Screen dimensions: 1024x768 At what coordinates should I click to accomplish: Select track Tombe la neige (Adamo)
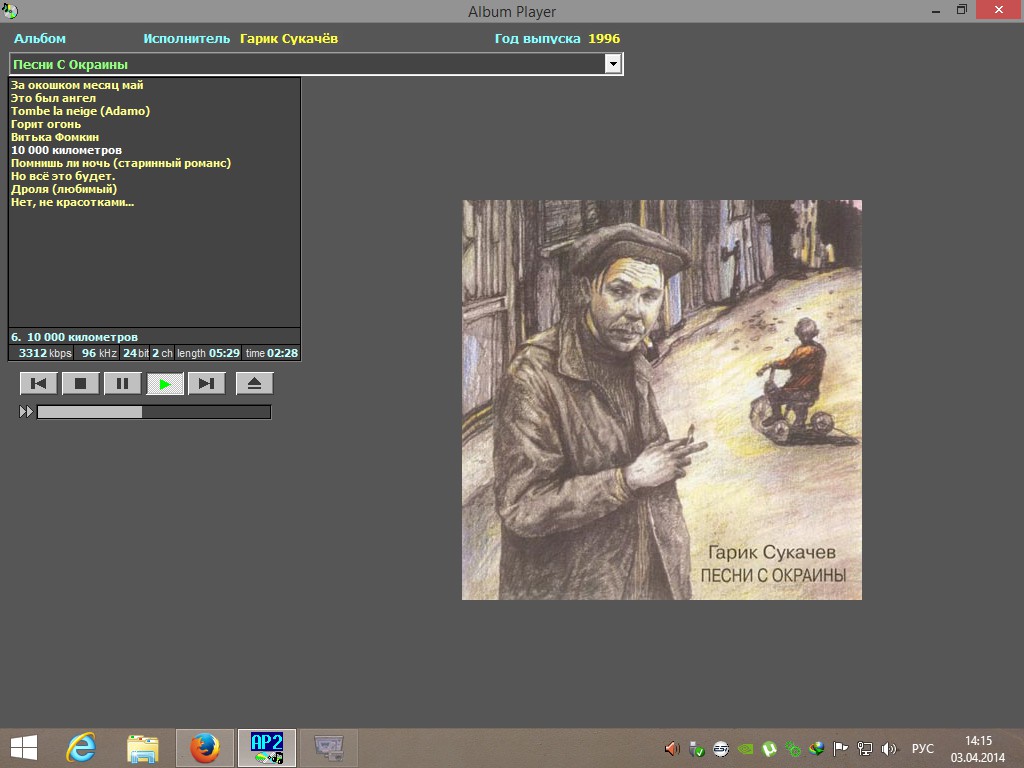(x=80, y=111)
